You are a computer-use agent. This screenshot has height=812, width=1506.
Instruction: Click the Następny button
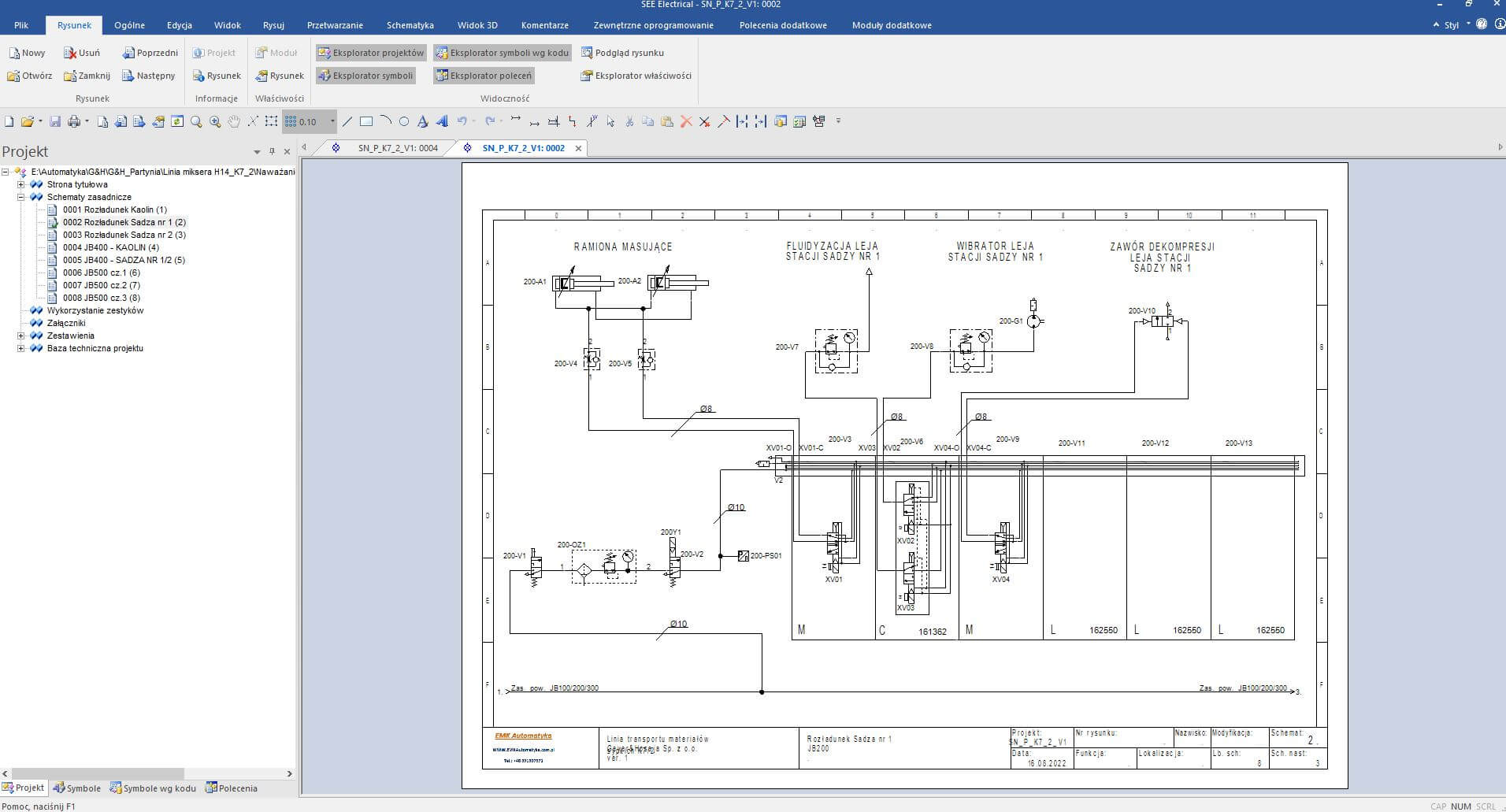[149, 76]
